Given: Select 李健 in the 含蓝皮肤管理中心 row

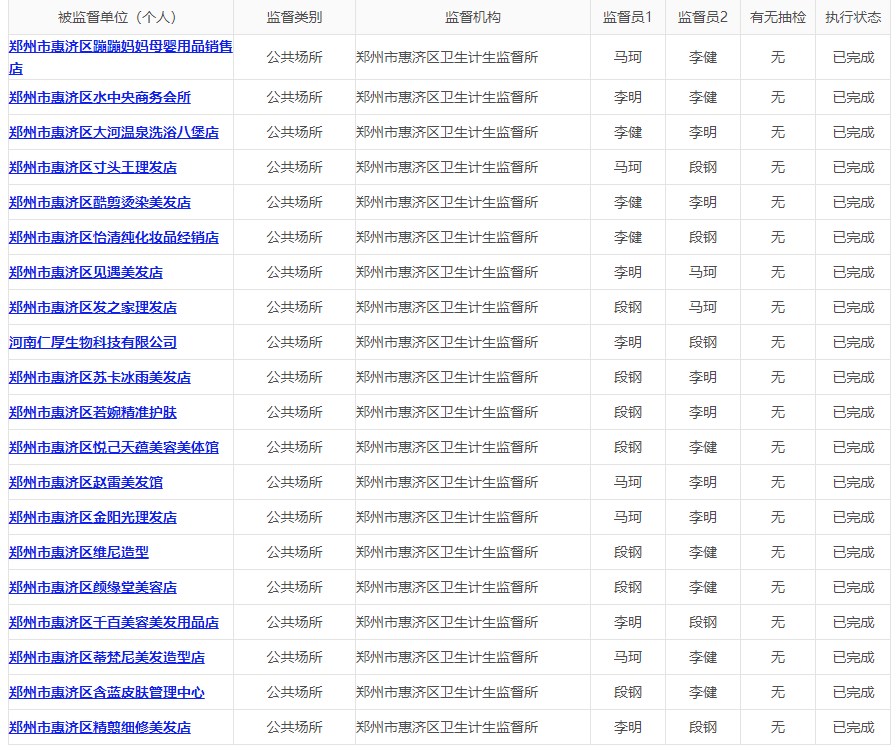Looking at the screenshot, I should point(703,692).
